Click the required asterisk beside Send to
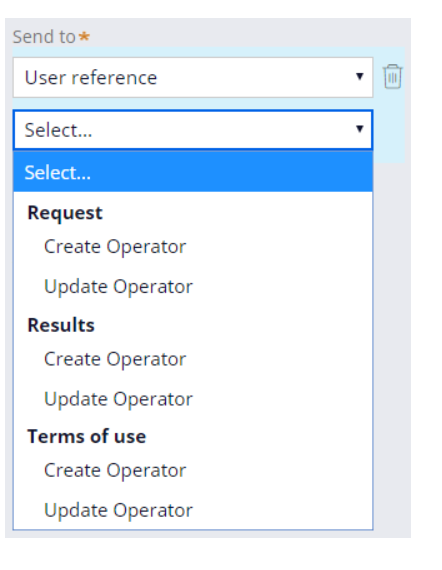Image resolution: width=442 pixels, height=570 pixels. [x=84, y=36]
